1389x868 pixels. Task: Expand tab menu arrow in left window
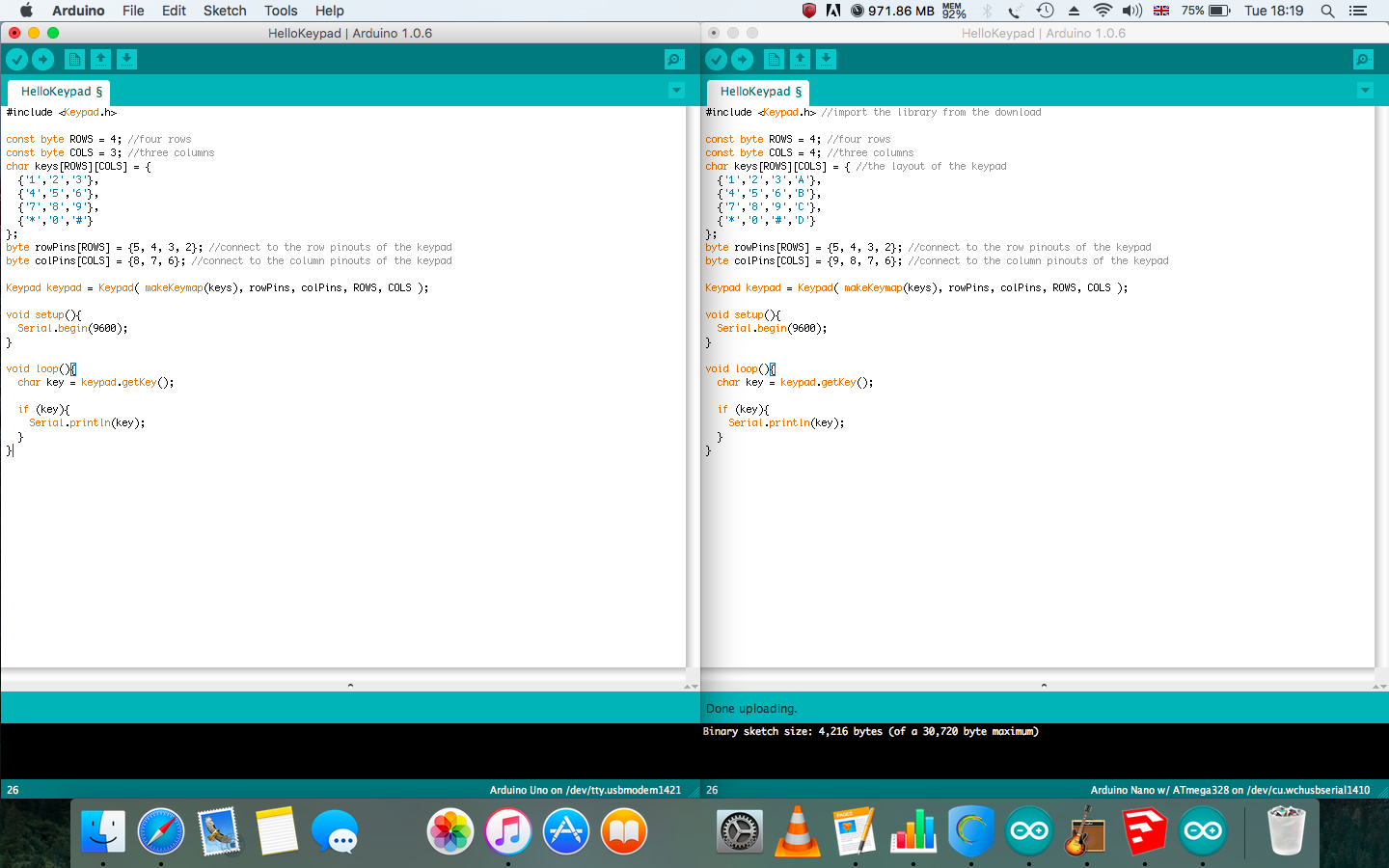point(676,91)
